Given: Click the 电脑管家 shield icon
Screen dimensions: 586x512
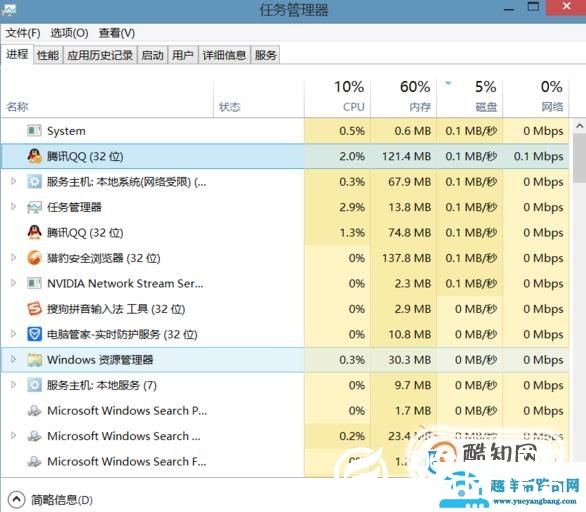Looking at the screenshot, I should pyautogui.click(x=34, y=334).
